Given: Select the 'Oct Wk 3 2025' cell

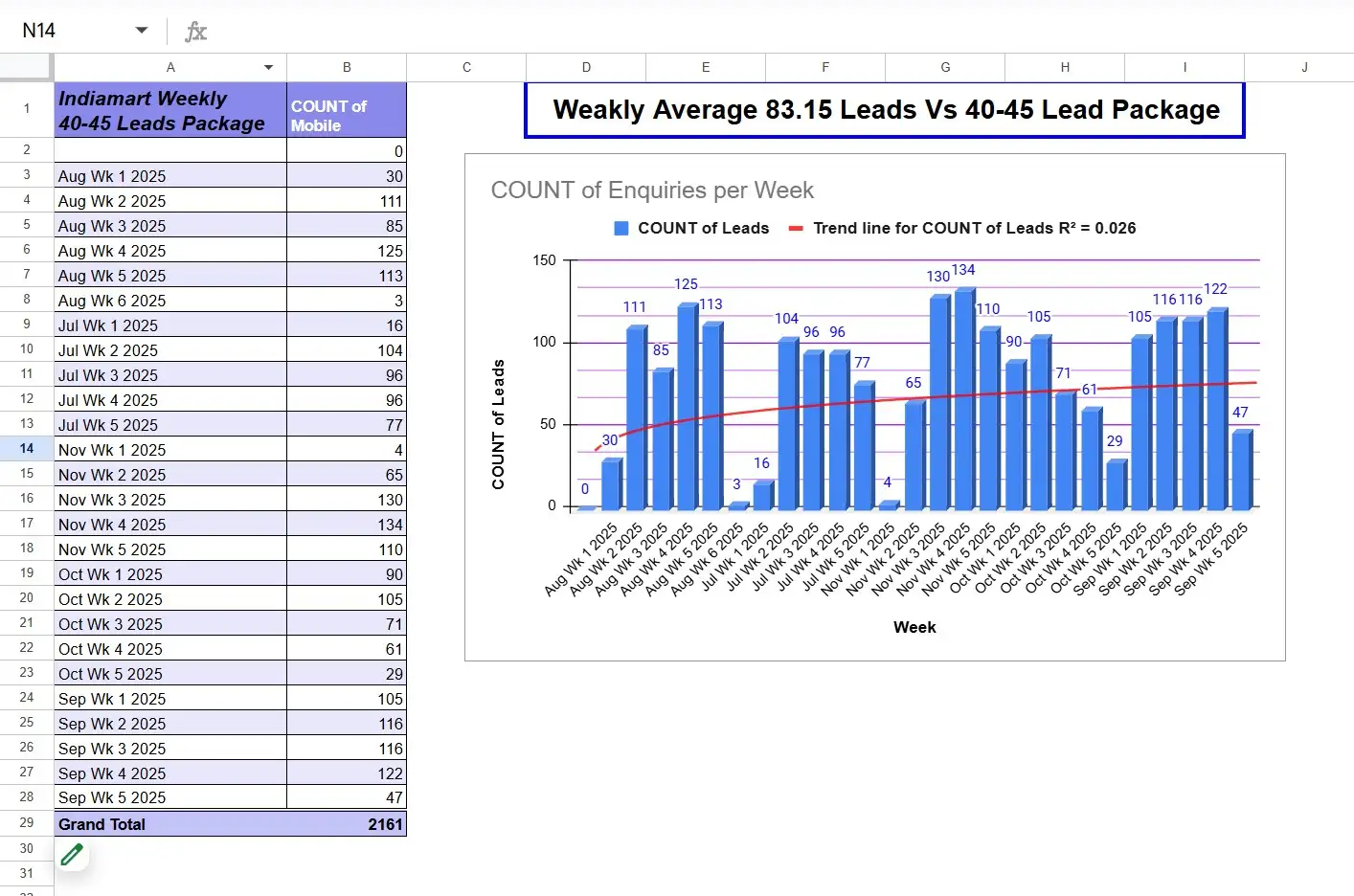Looking at the screenshot, I should point(170,623).
